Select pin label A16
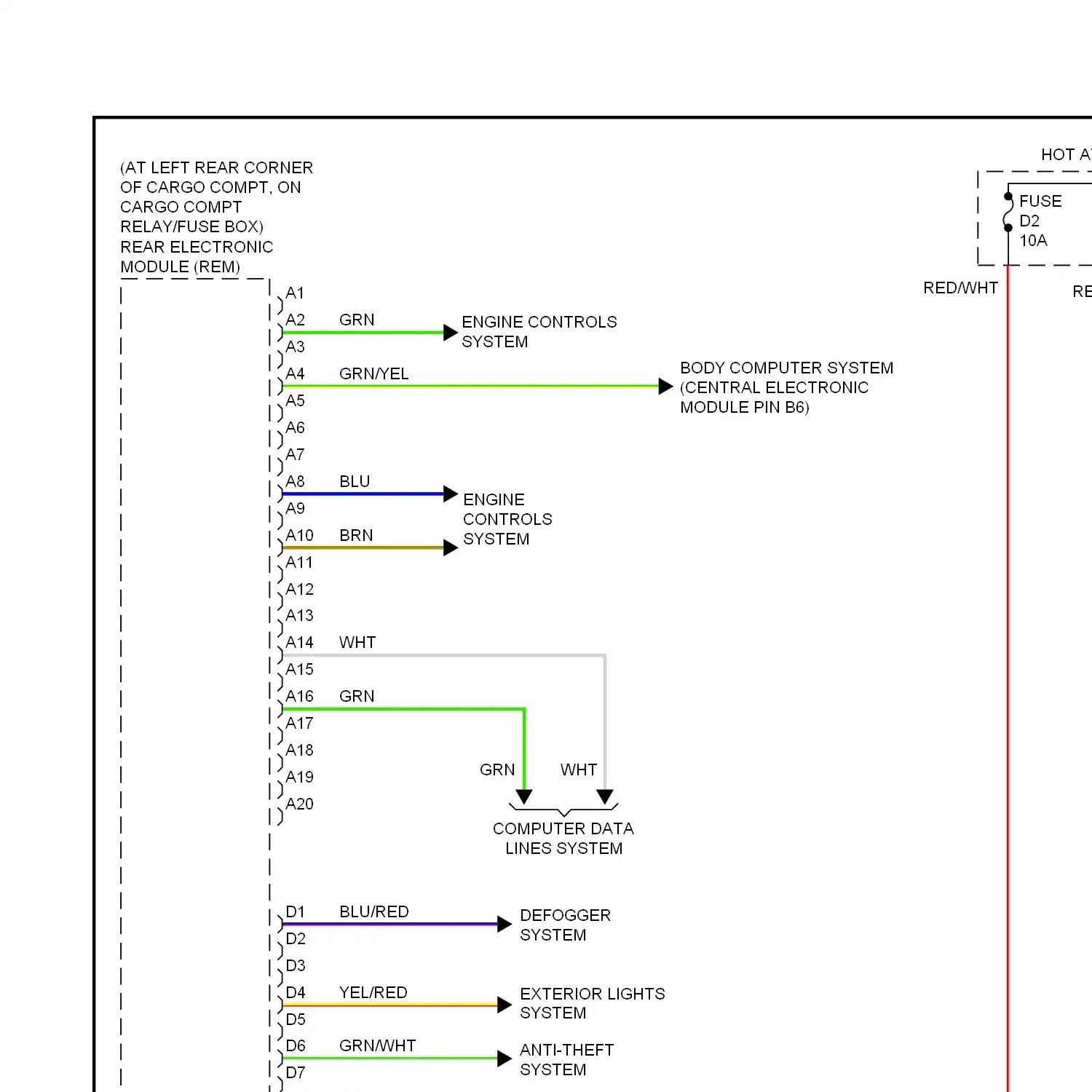The width and height of the screenshot is (1092, 1092). [299, 697]
